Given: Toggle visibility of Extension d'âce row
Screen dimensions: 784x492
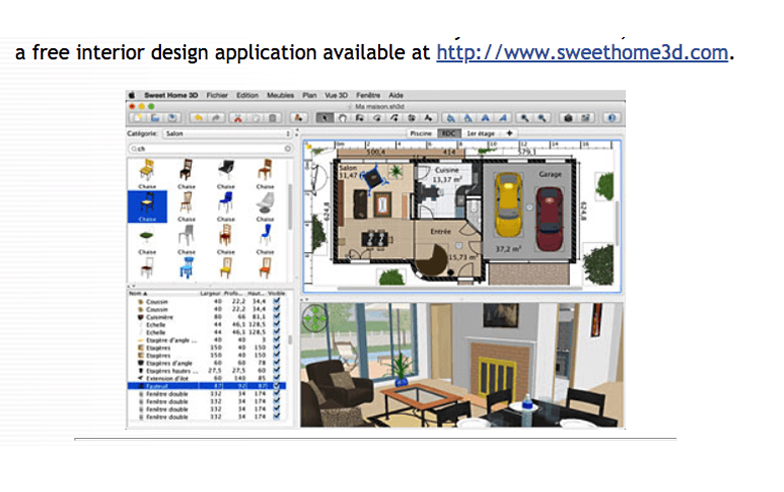Looking at the screenshot, I should 276,378.
